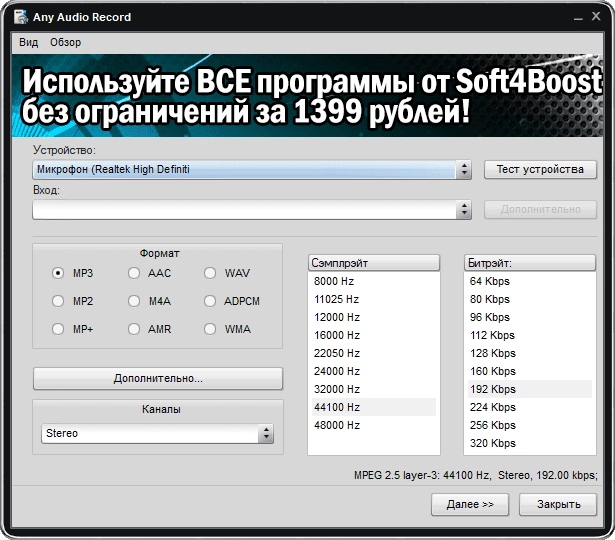Select 11025 Hz sample rate
615x540 pixels.
374,299
